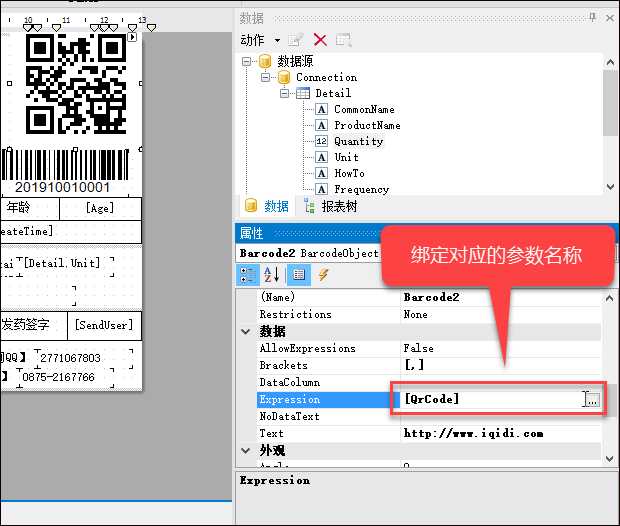Click the (Name) property row
620x526 pixels.
point(429,297)
